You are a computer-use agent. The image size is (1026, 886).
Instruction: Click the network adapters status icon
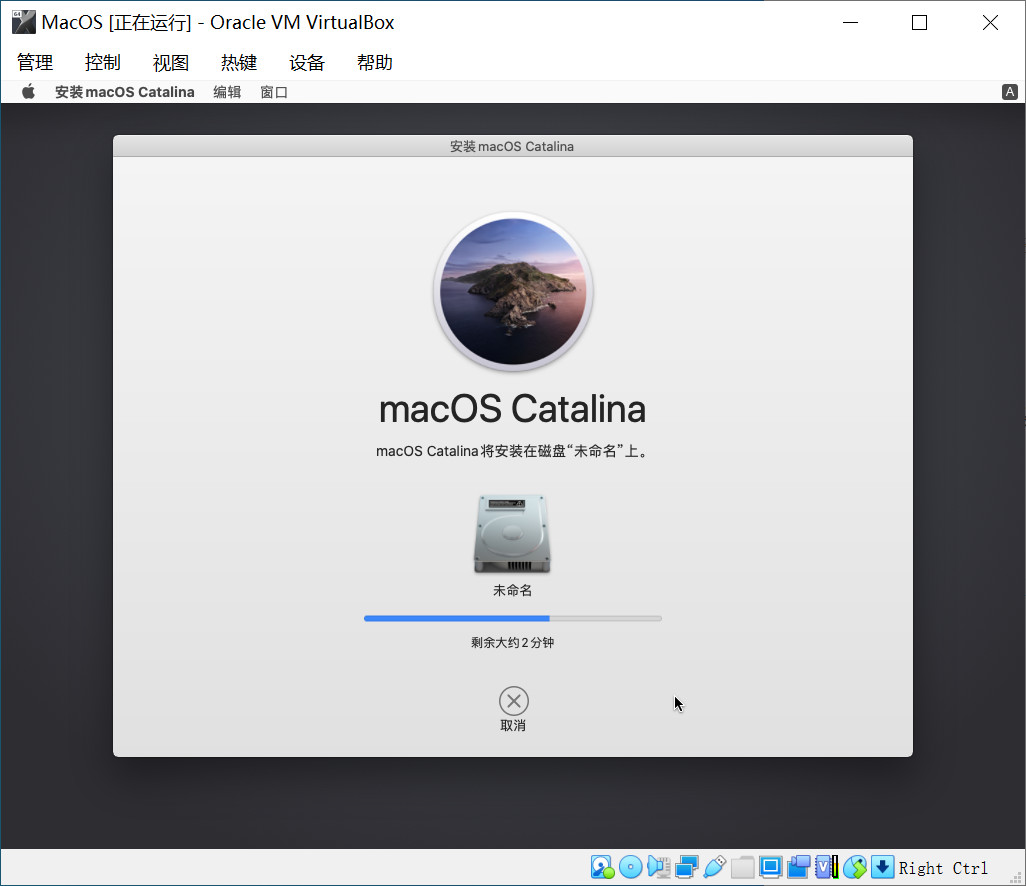click(x=686, y=867)
